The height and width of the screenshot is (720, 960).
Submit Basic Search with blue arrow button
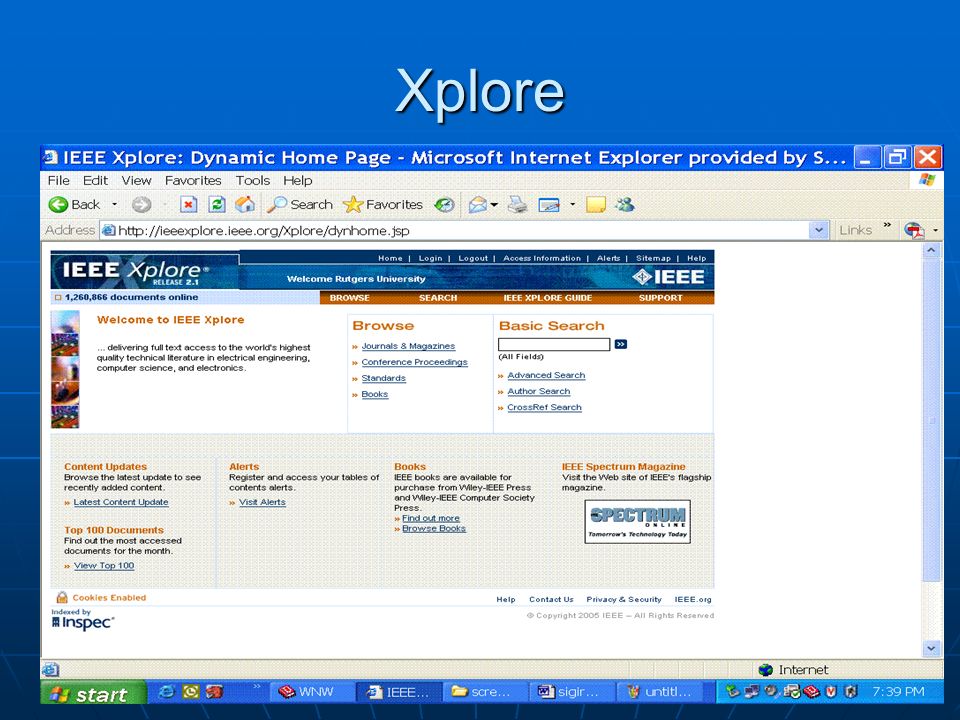point(621,344)
